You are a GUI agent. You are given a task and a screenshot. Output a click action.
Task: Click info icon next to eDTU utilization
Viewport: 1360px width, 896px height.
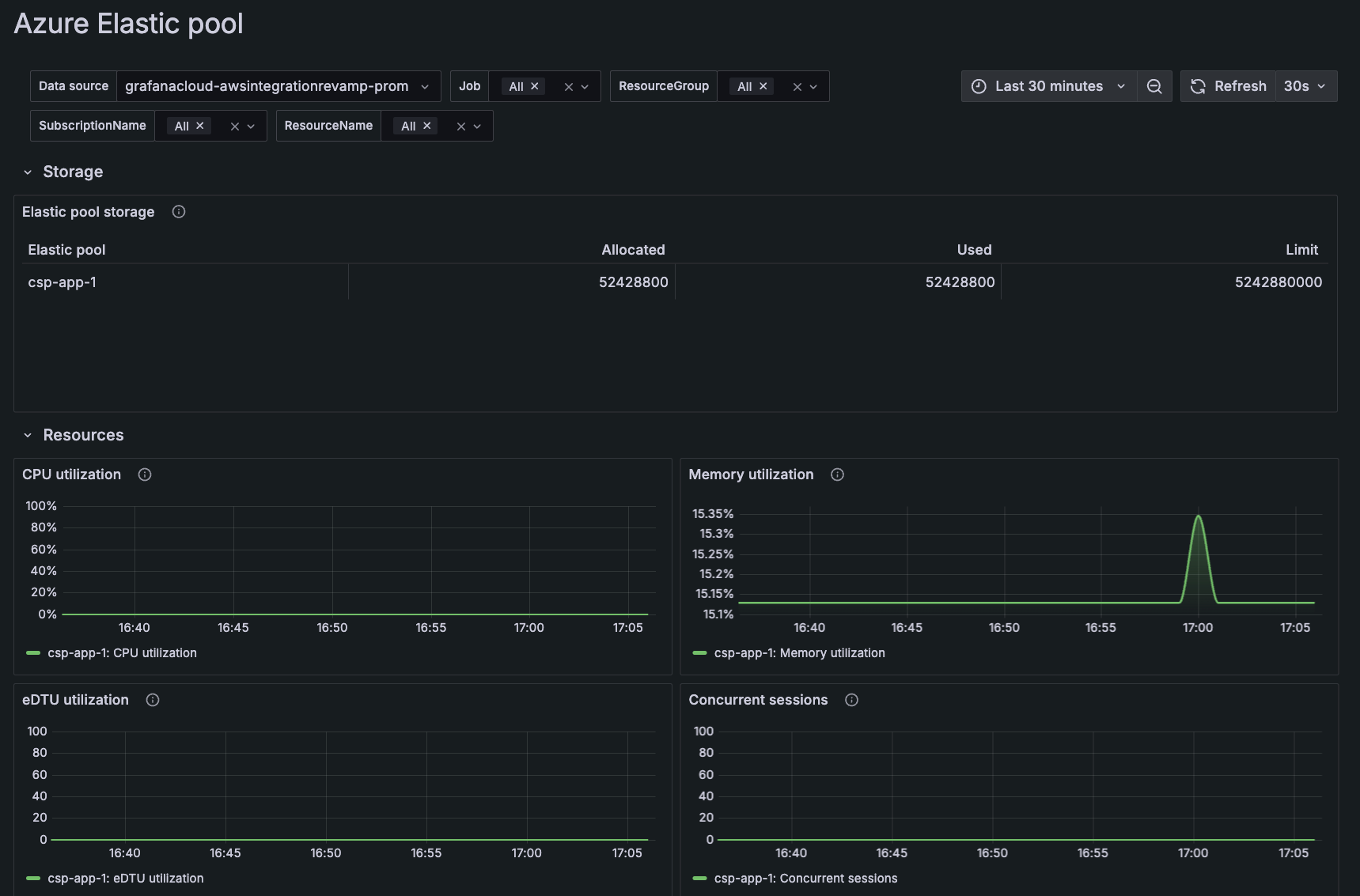click(153, 700)
